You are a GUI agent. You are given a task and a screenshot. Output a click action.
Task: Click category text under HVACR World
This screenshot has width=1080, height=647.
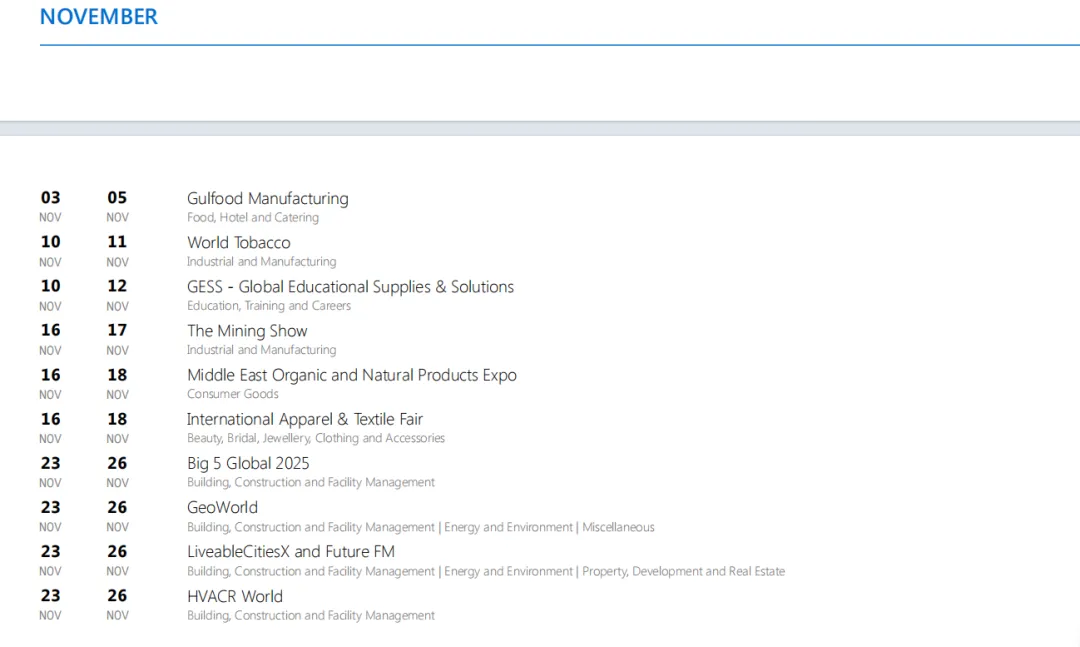pos(311,615)
